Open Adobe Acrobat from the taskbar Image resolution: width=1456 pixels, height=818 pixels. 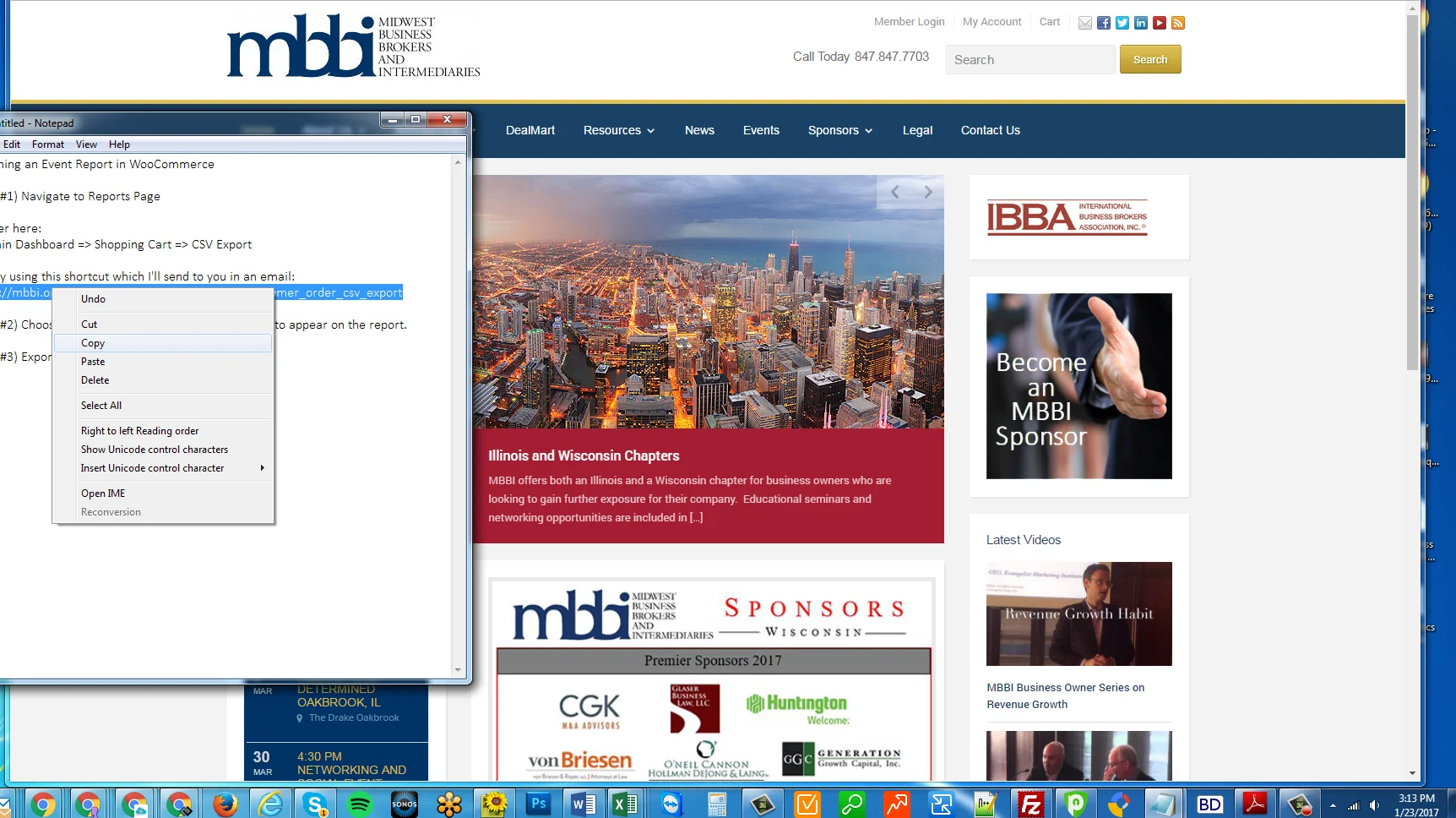coord(1255,804)
